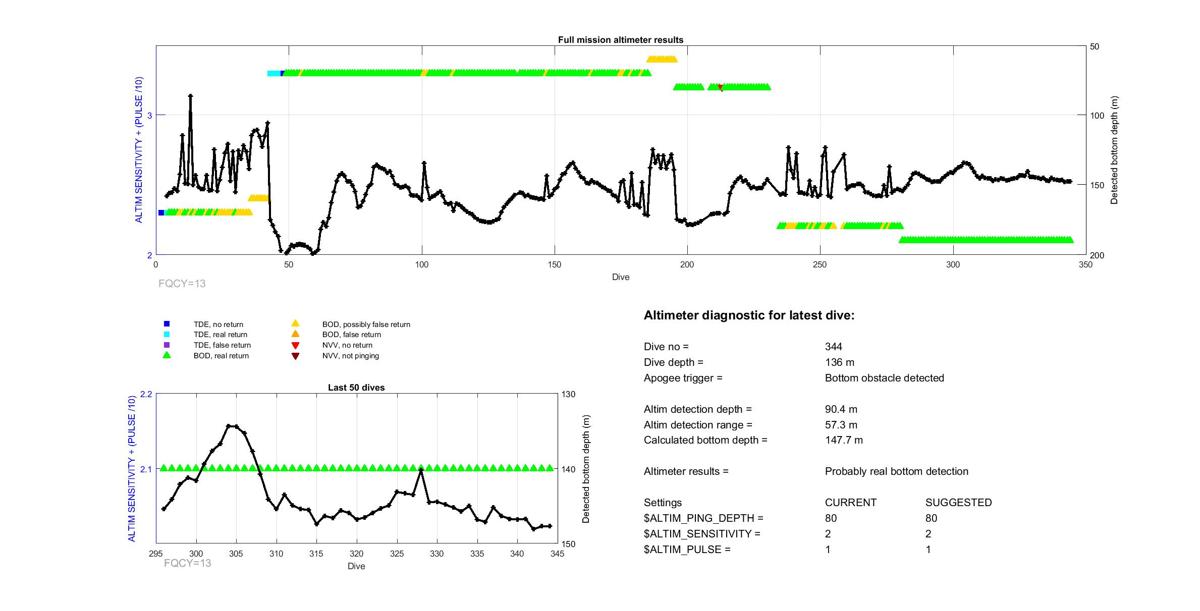Click the purple TDE false return legend square
The width and height of the screenshot is (1200, 611).
(168, 345)
